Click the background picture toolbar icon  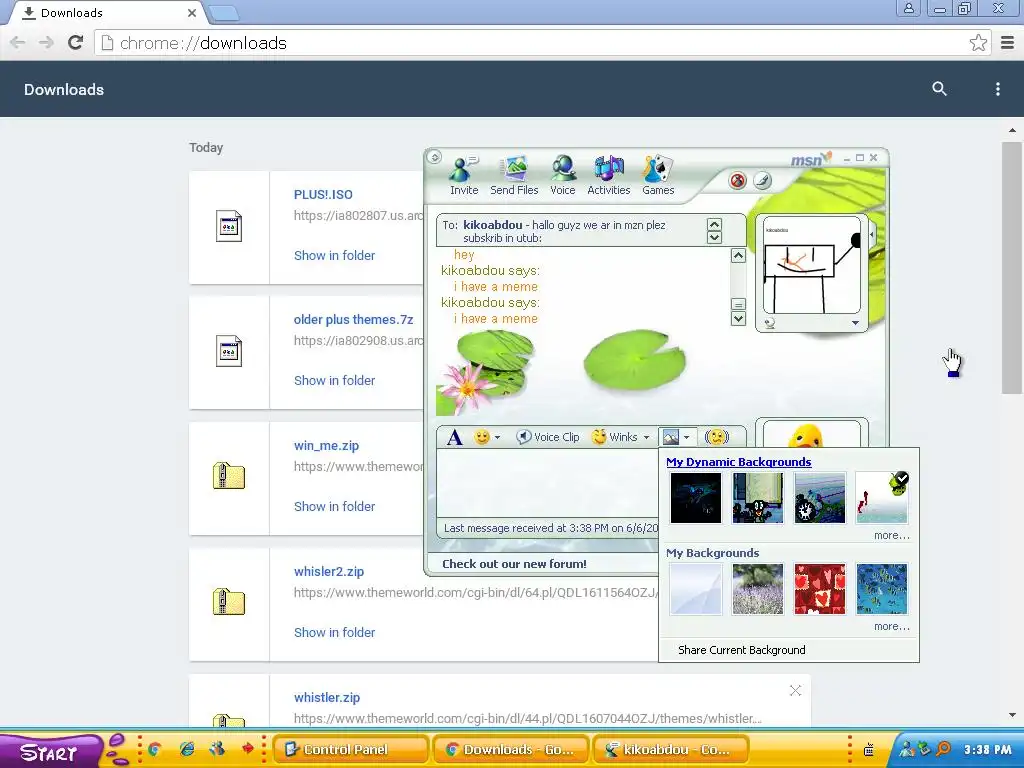coord(671,437)
